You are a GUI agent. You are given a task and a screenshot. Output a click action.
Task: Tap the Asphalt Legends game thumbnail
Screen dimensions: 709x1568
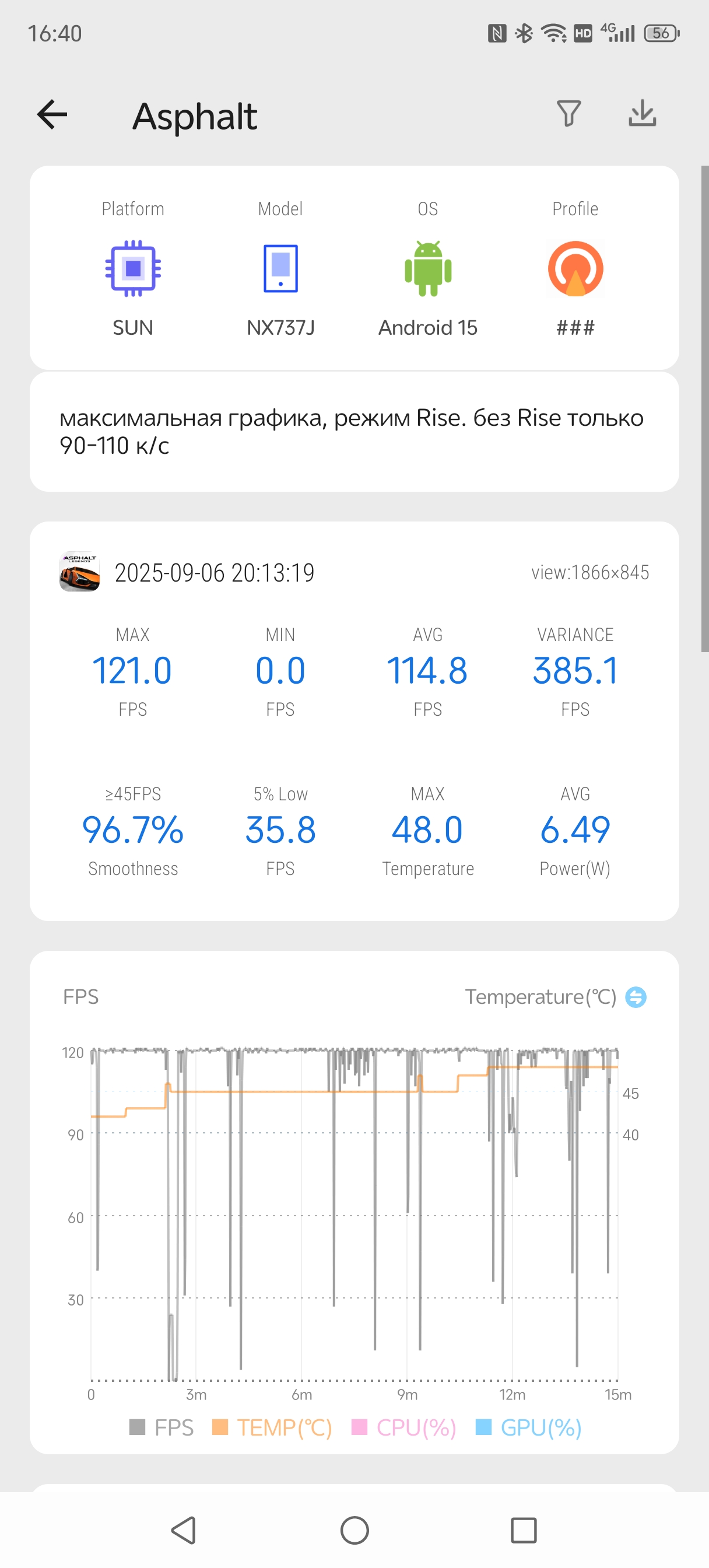click(80, 572)
